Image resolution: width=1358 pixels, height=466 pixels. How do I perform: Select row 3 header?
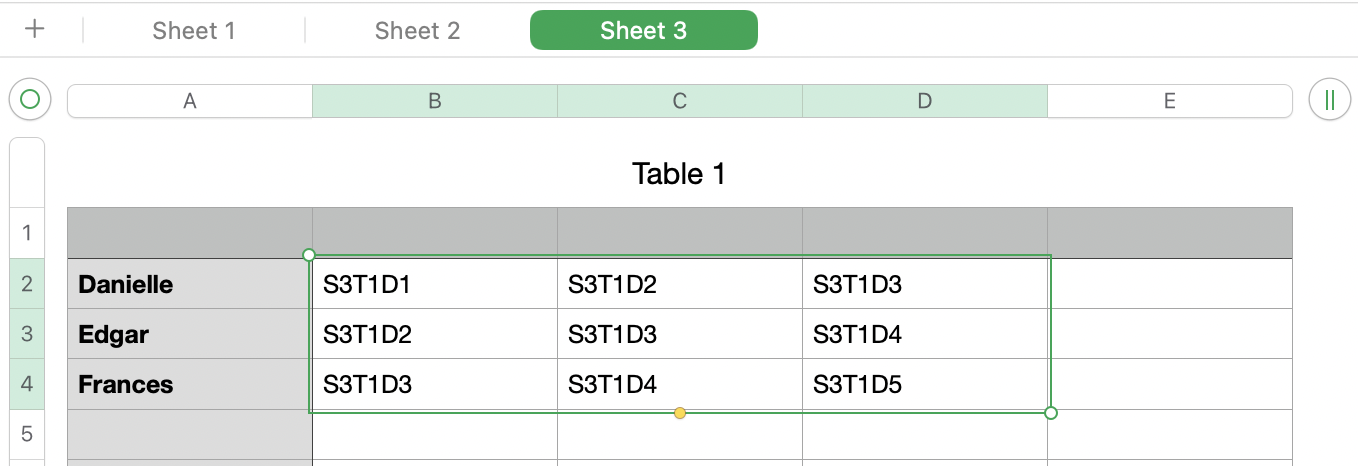[x=27, y=334]
